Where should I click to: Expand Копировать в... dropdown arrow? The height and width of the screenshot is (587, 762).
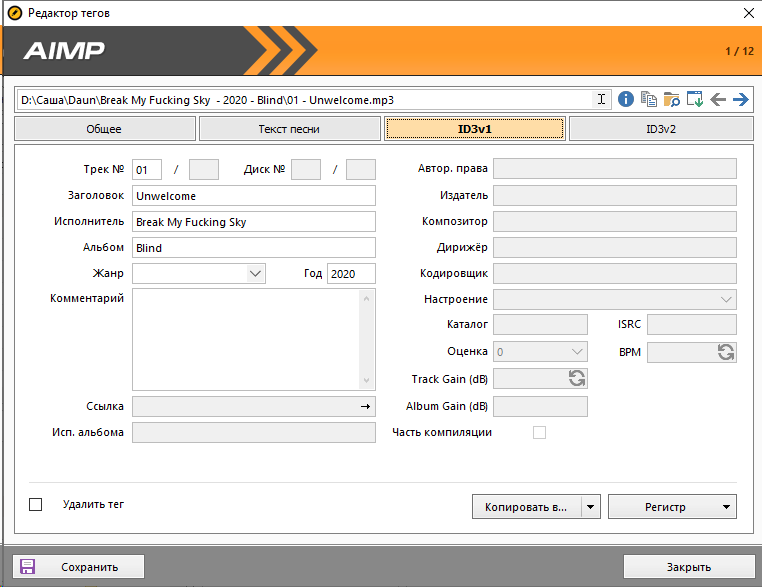[590, 507]
